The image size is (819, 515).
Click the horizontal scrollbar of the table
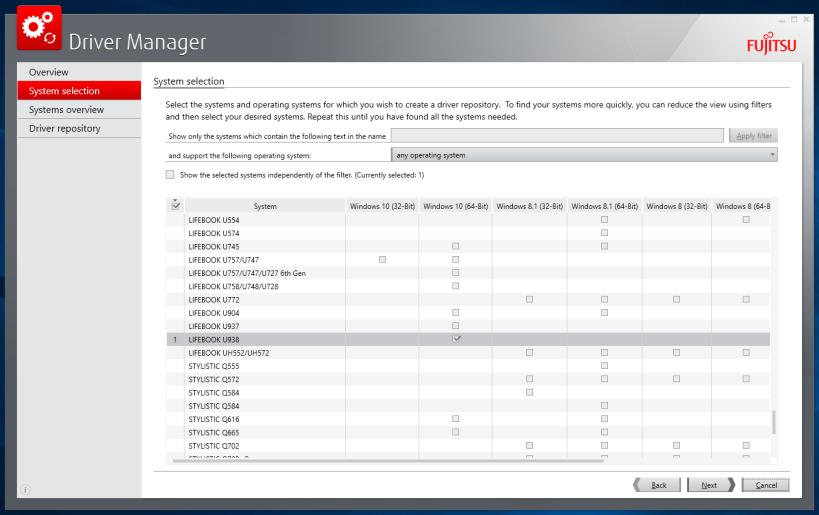click(388, 461)
